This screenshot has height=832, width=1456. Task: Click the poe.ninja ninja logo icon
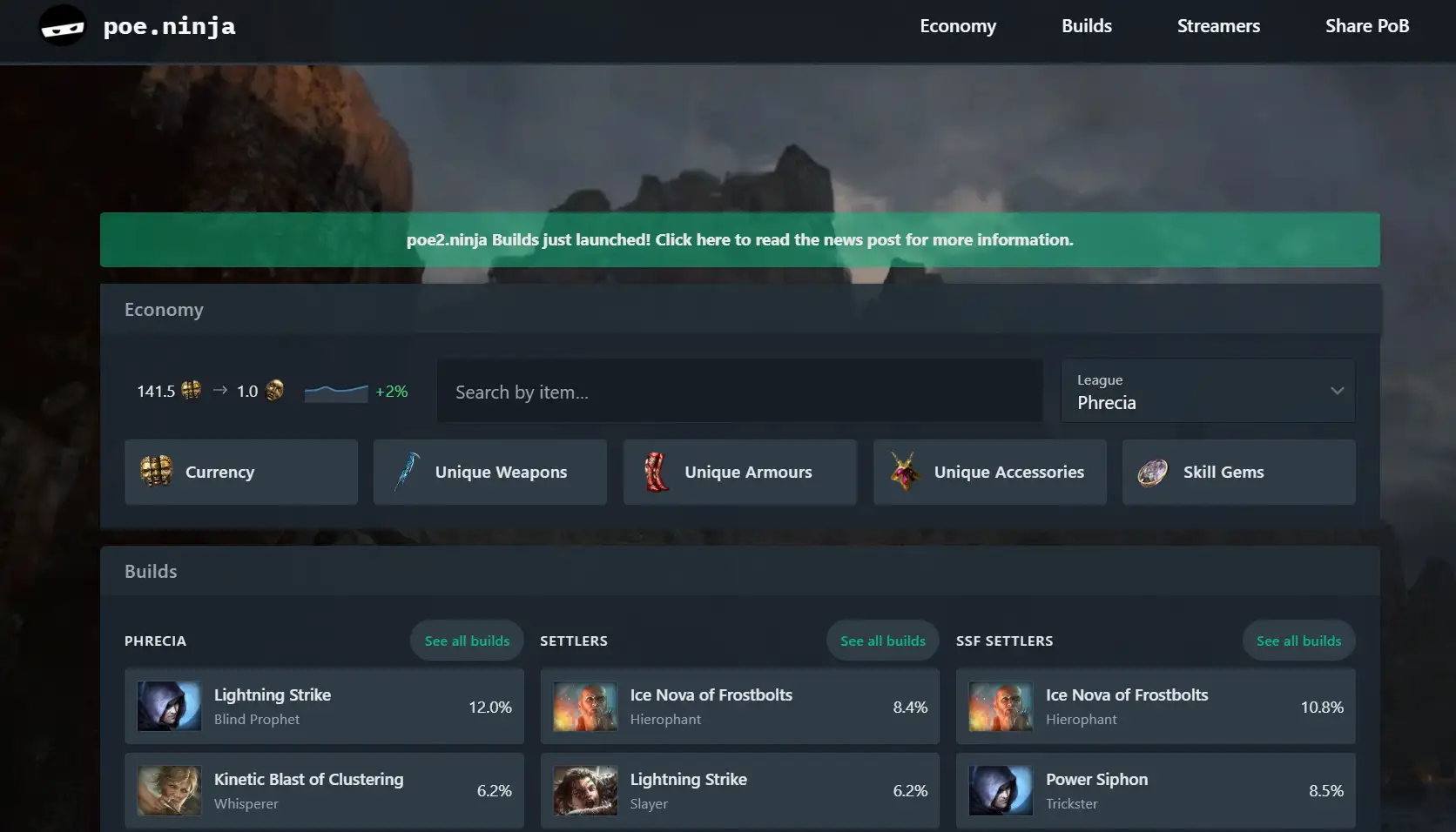[x=63, y=26]
